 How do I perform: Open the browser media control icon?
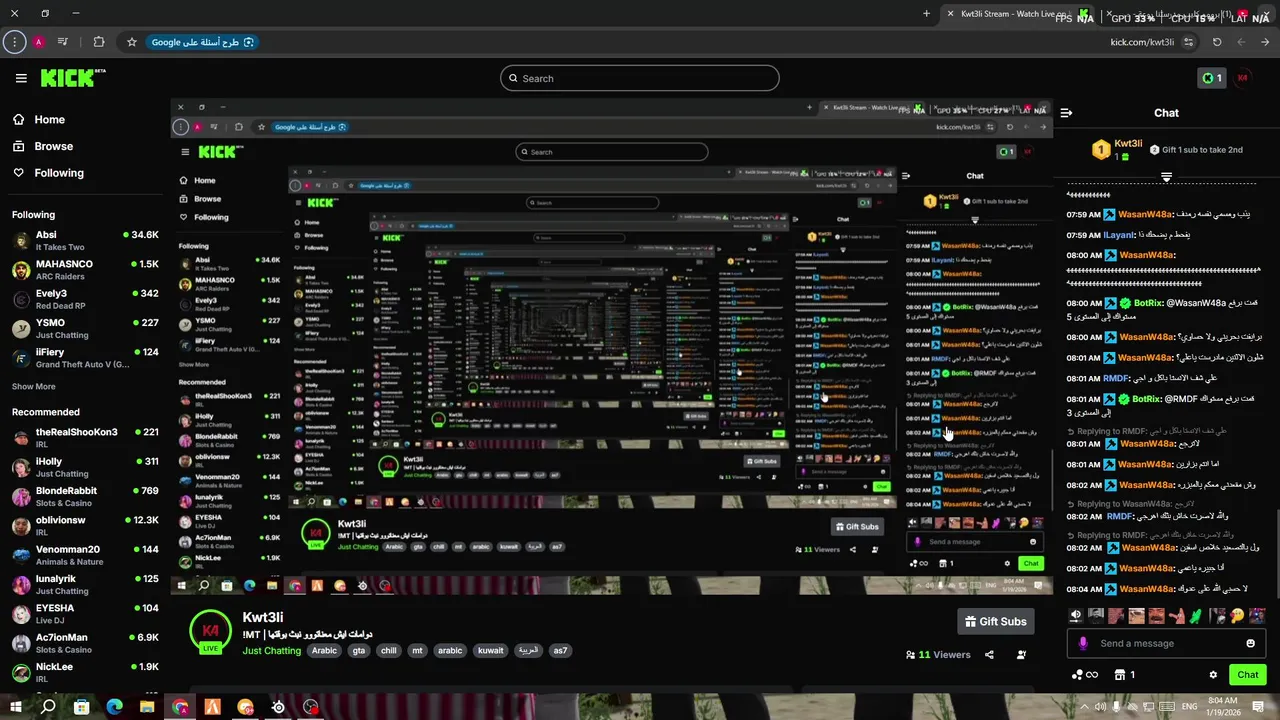63,42
